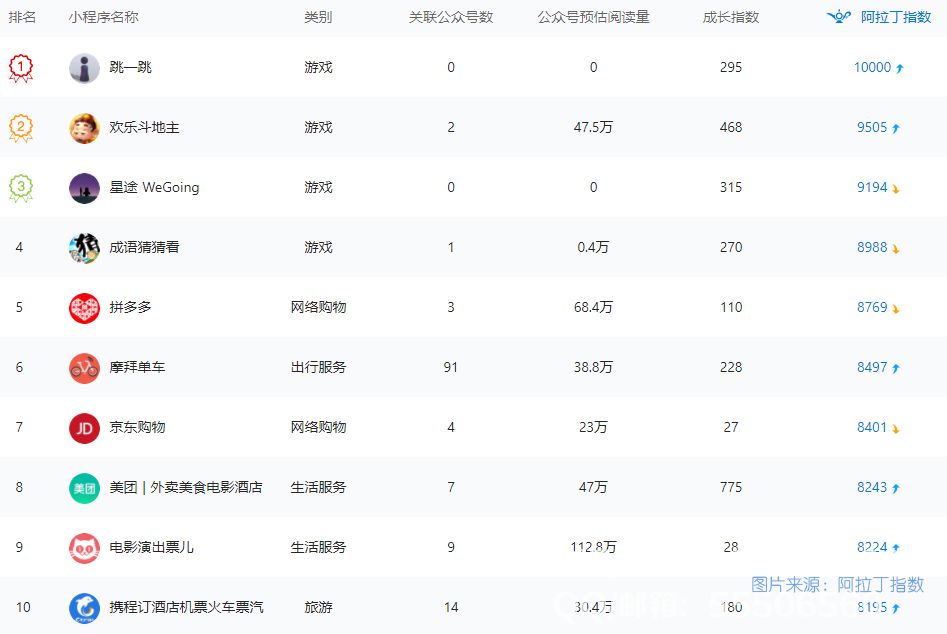The image size is (947, 634).
Task: Click the down arrow beside 8988
Action: (x=896, y=248)
